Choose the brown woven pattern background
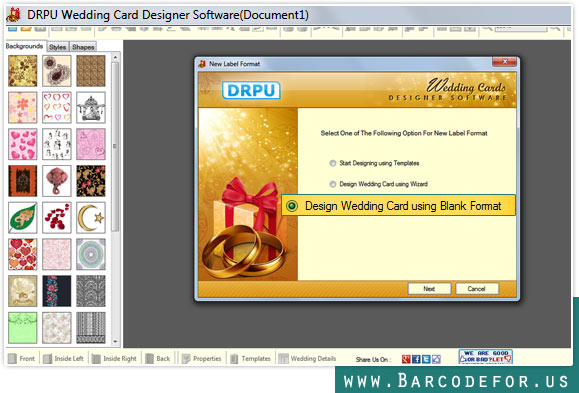The image size is (579, 393). point(91,71)
